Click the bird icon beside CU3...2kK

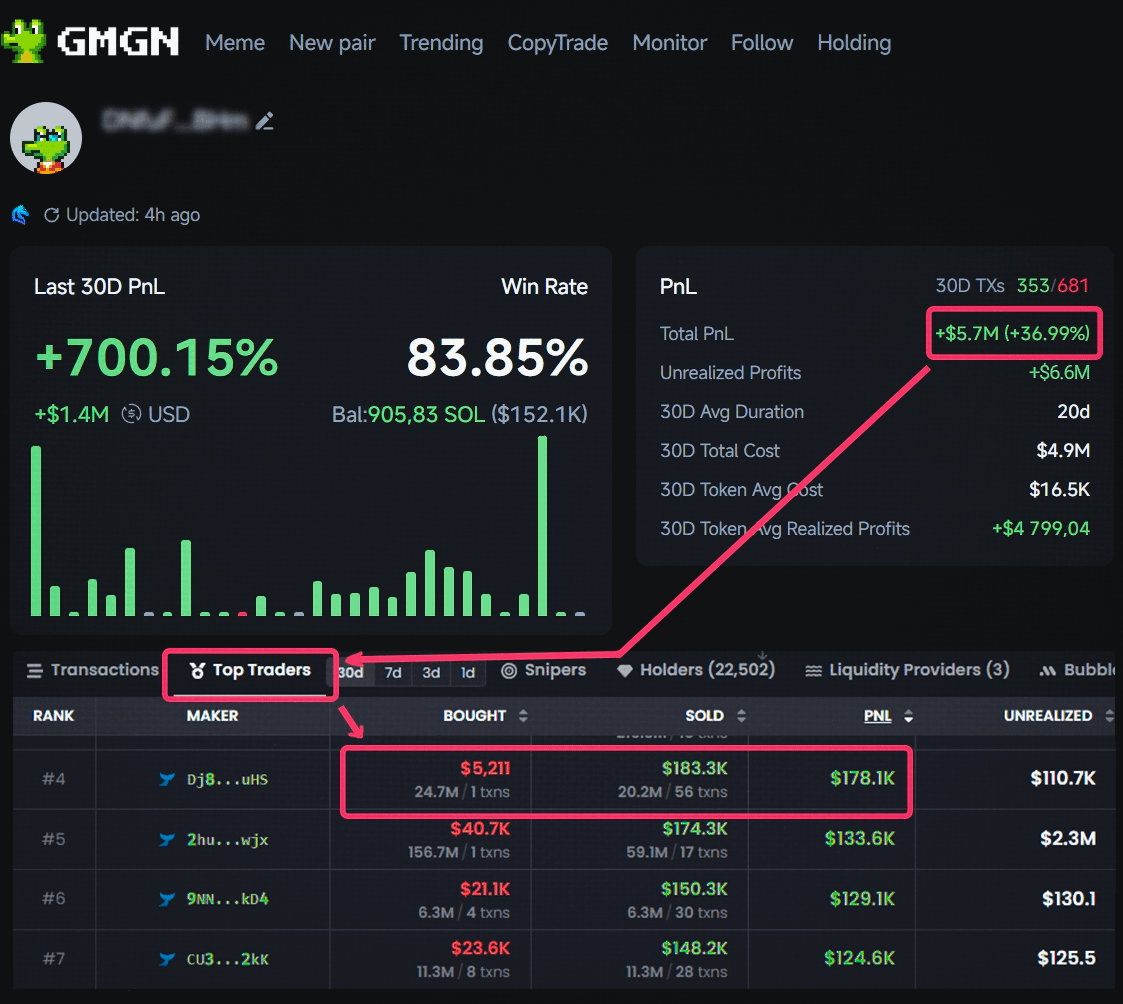click(x=167, y=959)
